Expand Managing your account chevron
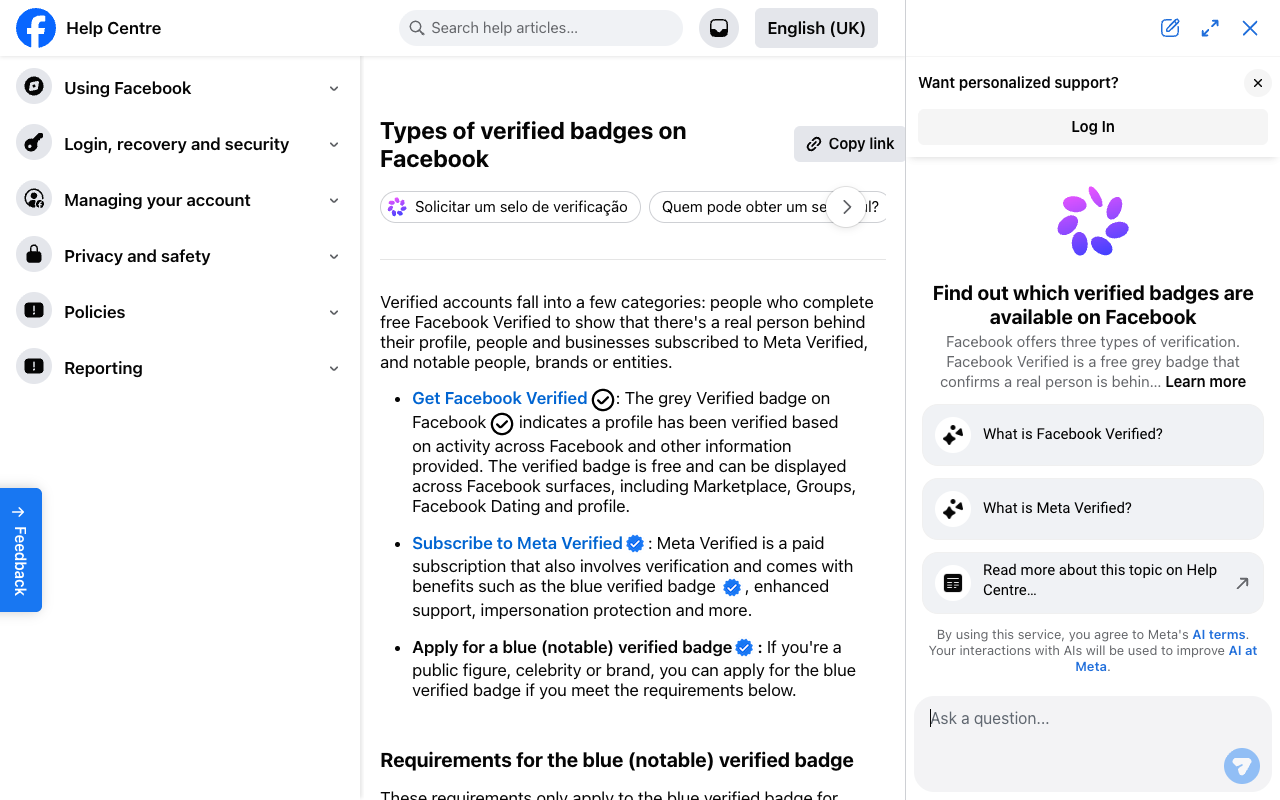Viewport: 1280px width, 800px height. (334, 200)
